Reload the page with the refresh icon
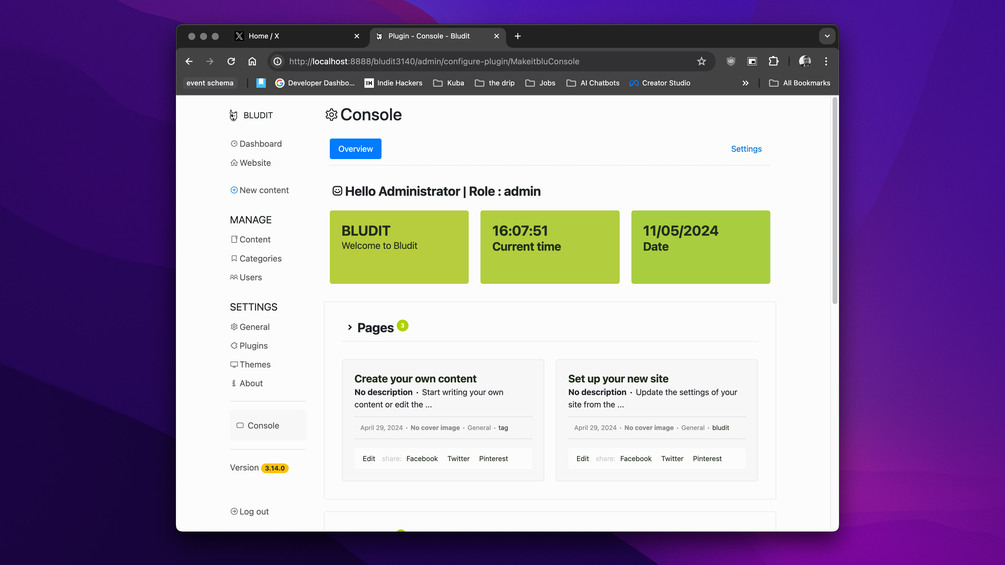This screenshot has height=565, width=1005. [x=231, y=61]
